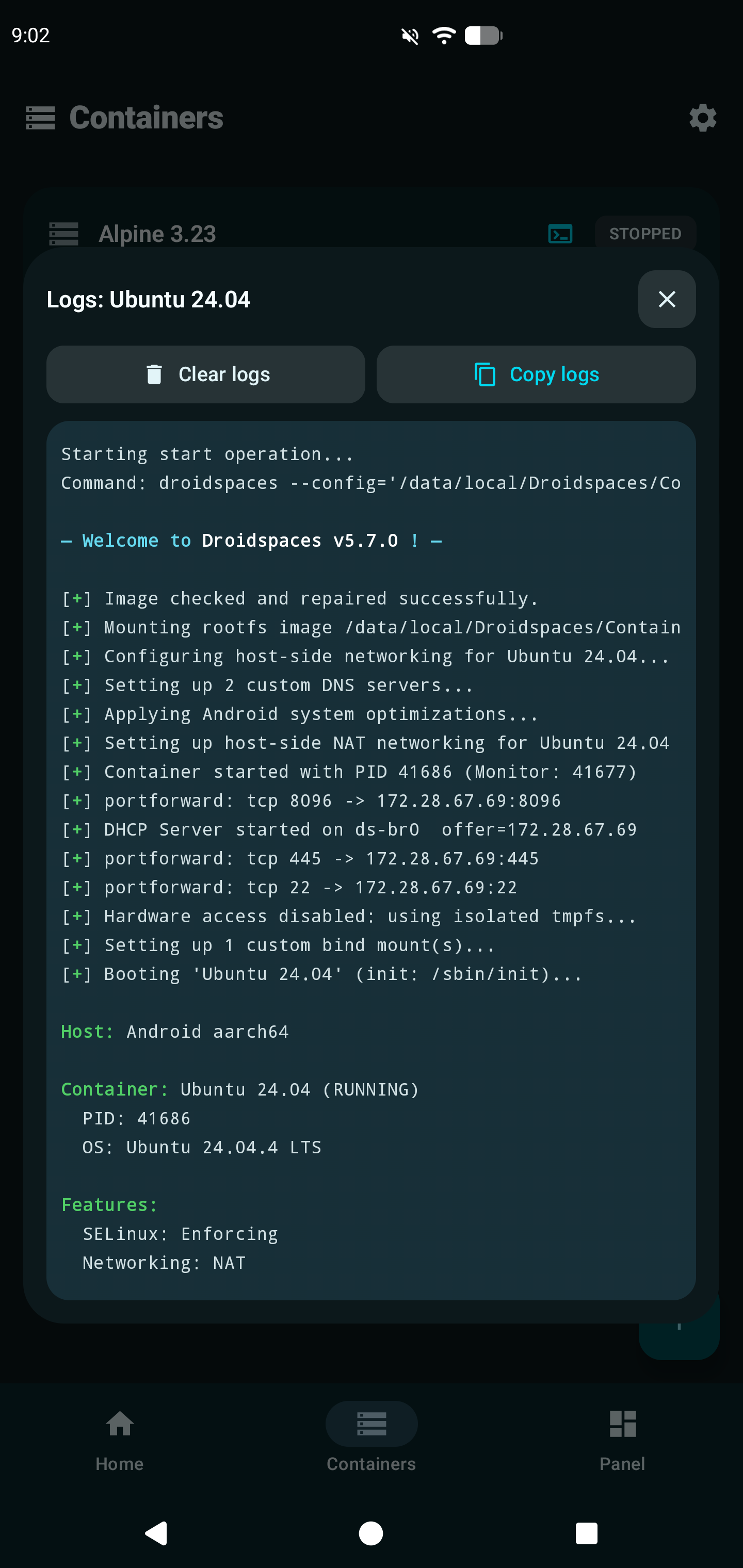Tap the 9:02 clock in status bar
This screenshot has height=1568, width=743.
click(30, 35)
